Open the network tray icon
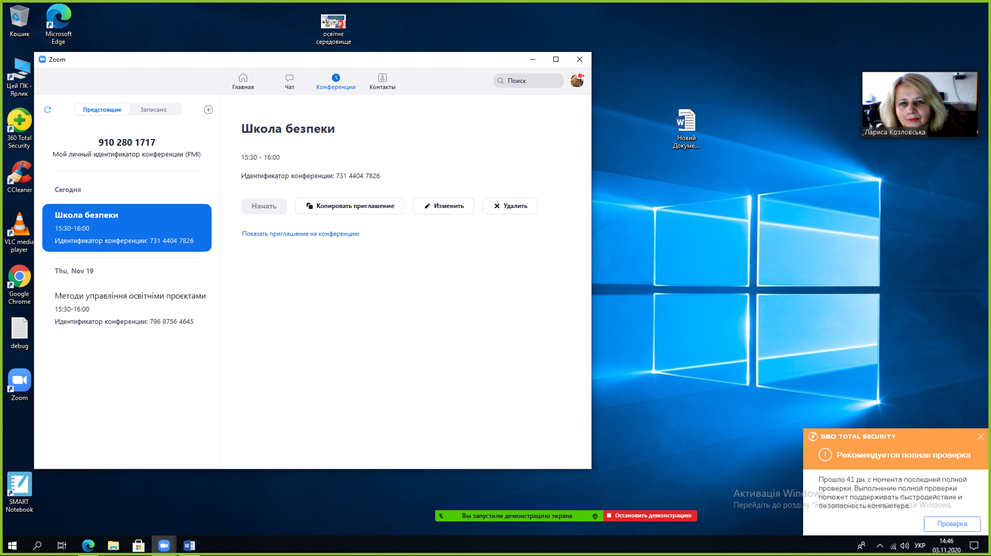991x556 pixels. pos(893,545)
